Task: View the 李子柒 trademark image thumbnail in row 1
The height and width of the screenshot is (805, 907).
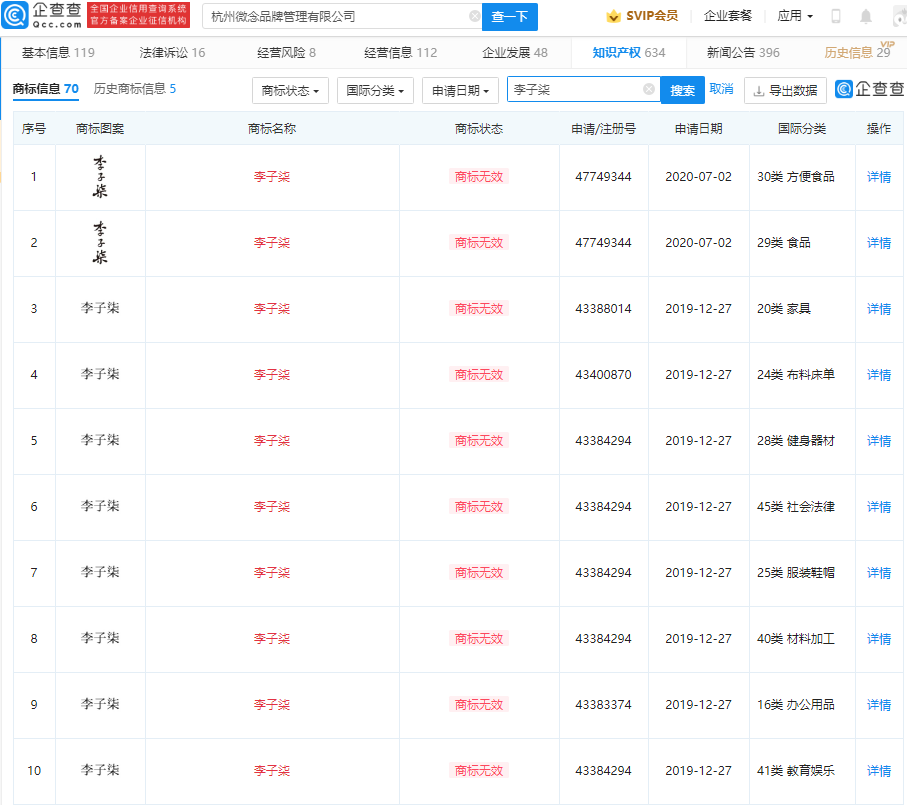Action: coord(100,177)
